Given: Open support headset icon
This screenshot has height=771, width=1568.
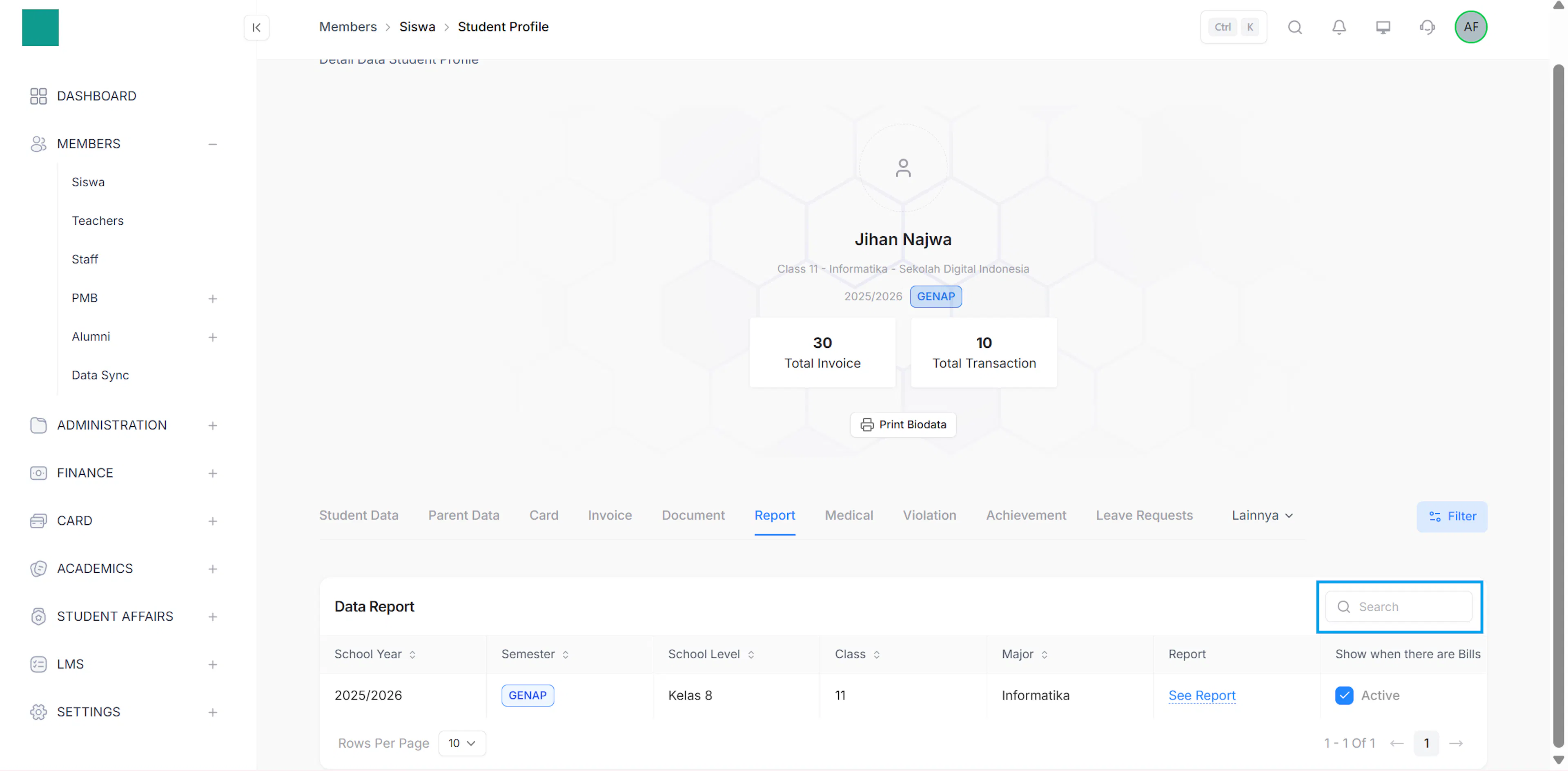Looking at the screenshot, I should (x=1427, y=27).
